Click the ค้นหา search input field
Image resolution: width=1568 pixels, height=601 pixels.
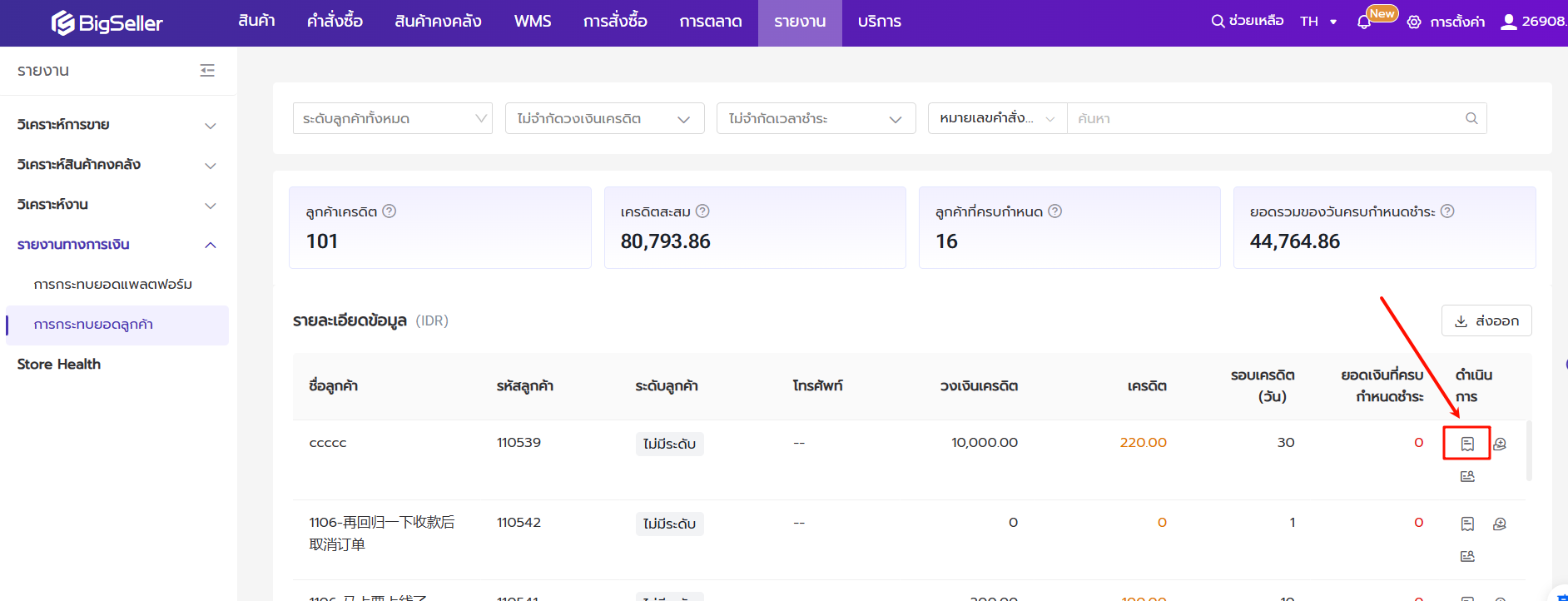coord(1265,118)
